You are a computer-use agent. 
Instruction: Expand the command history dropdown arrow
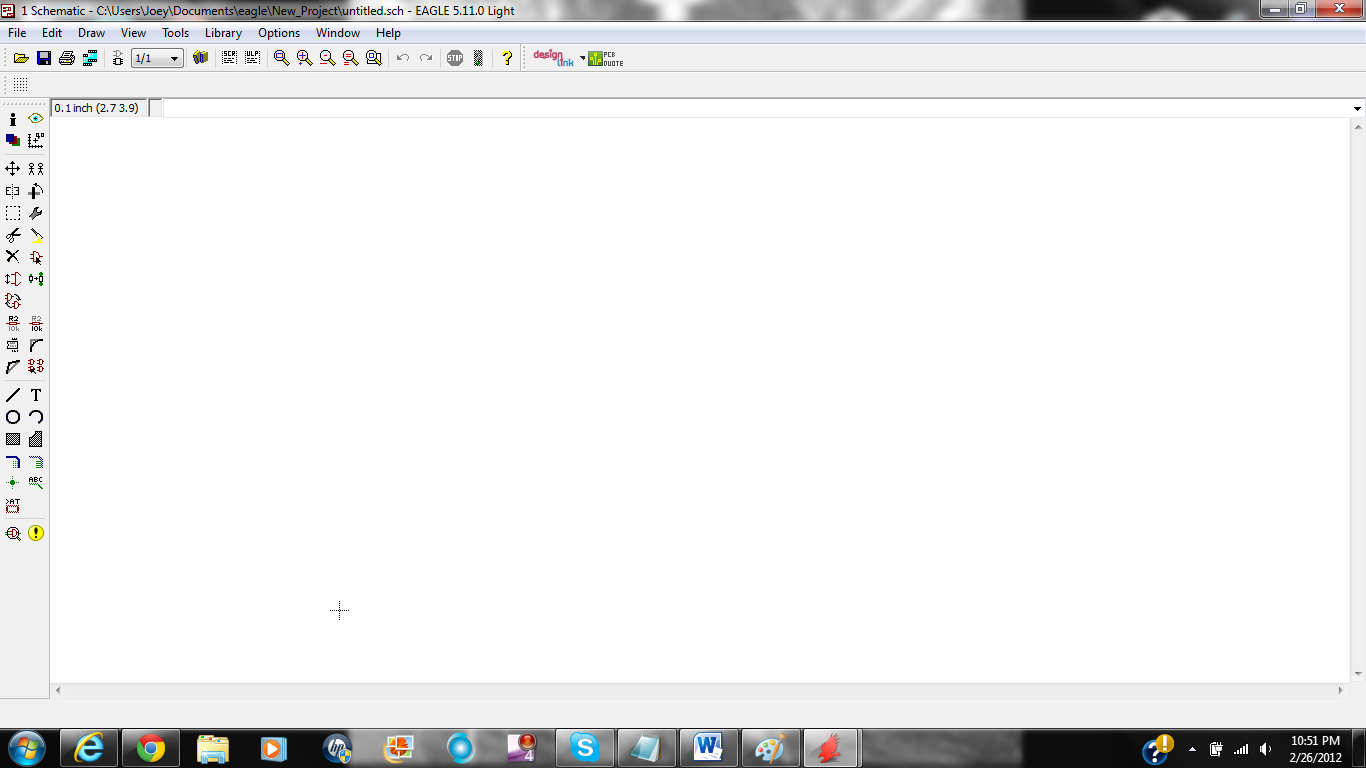point(1357,108)
